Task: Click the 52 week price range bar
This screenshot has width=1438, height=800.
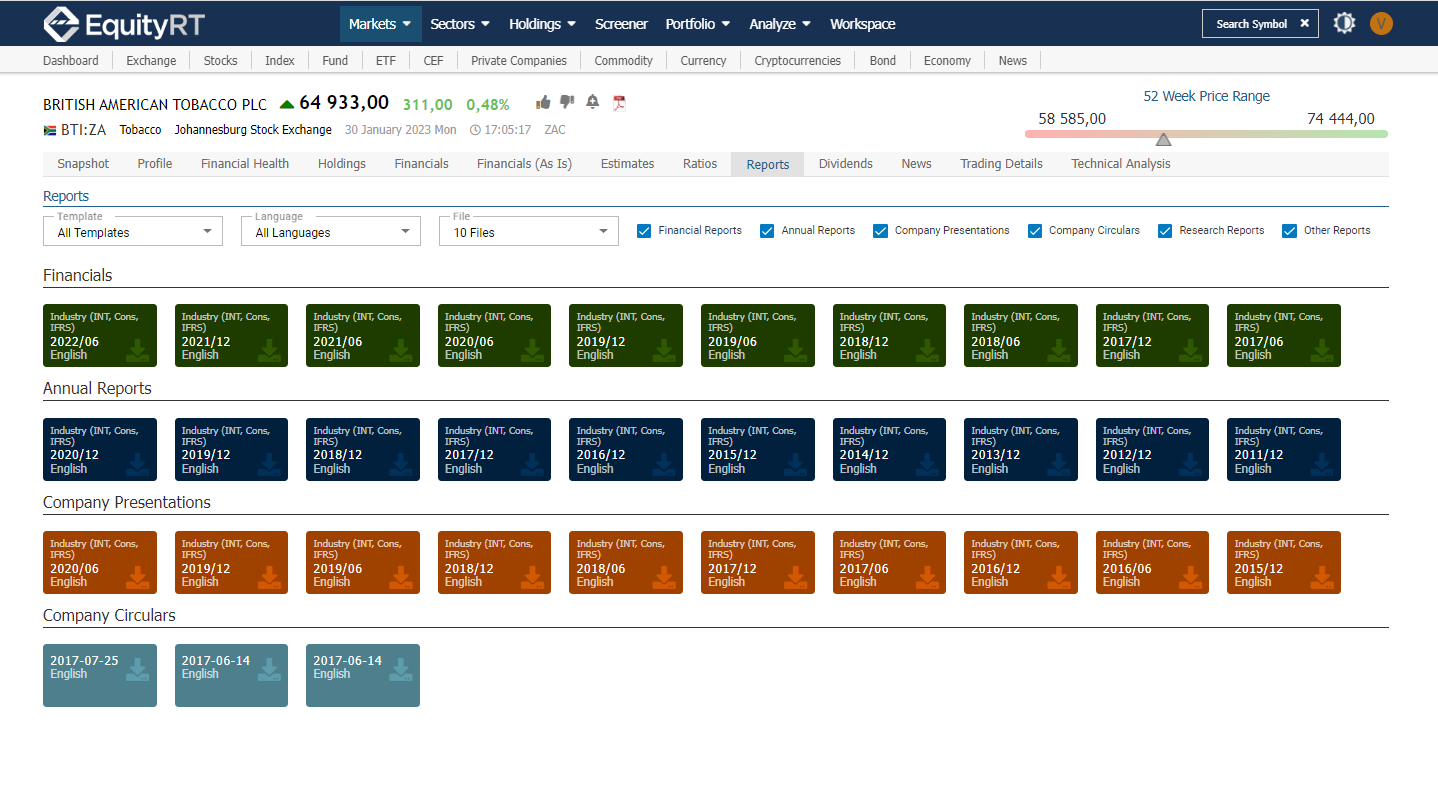Action: point(1206,133)
